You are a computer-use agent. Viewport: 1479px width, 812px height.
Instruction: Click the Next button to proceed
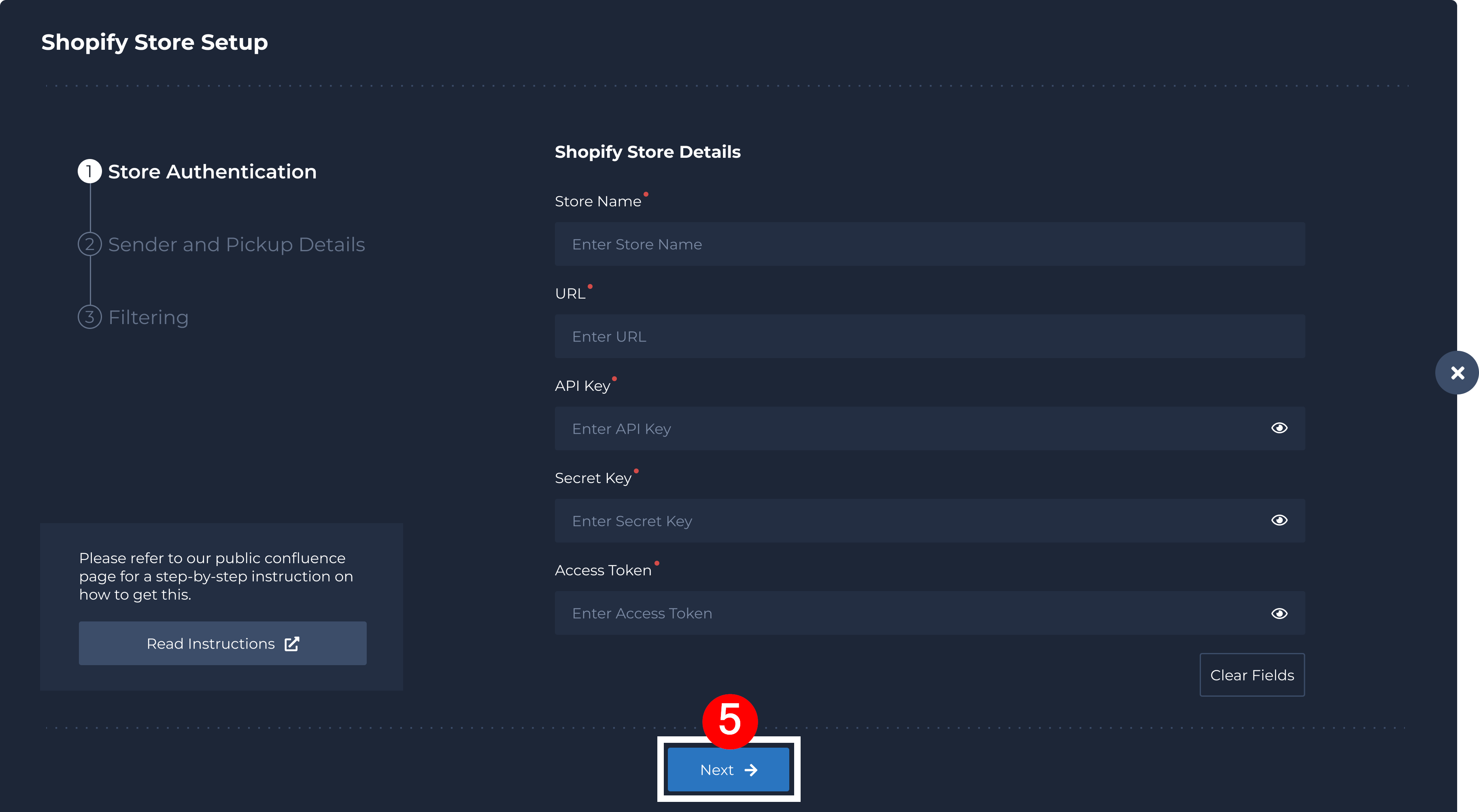728,770
